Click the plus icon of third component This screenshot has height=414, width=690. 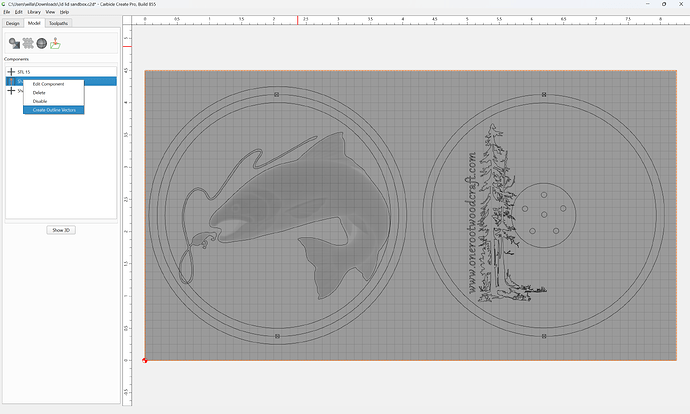coord(11,91)
